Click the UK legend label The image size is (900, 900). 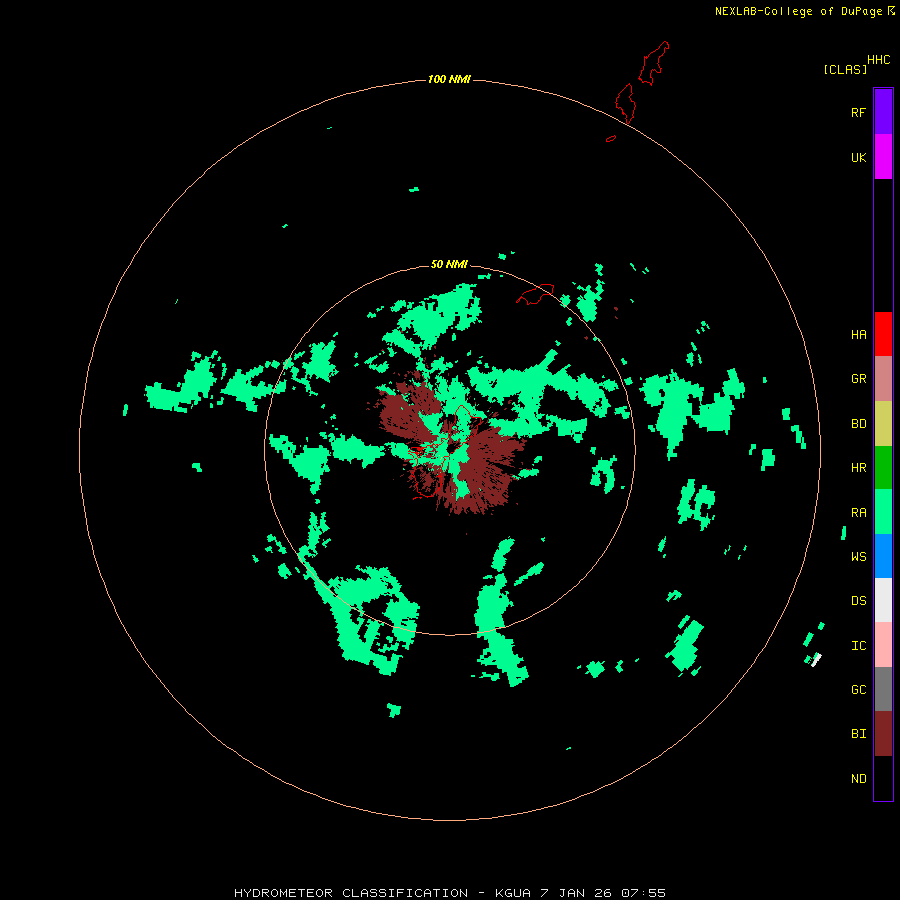858,158
